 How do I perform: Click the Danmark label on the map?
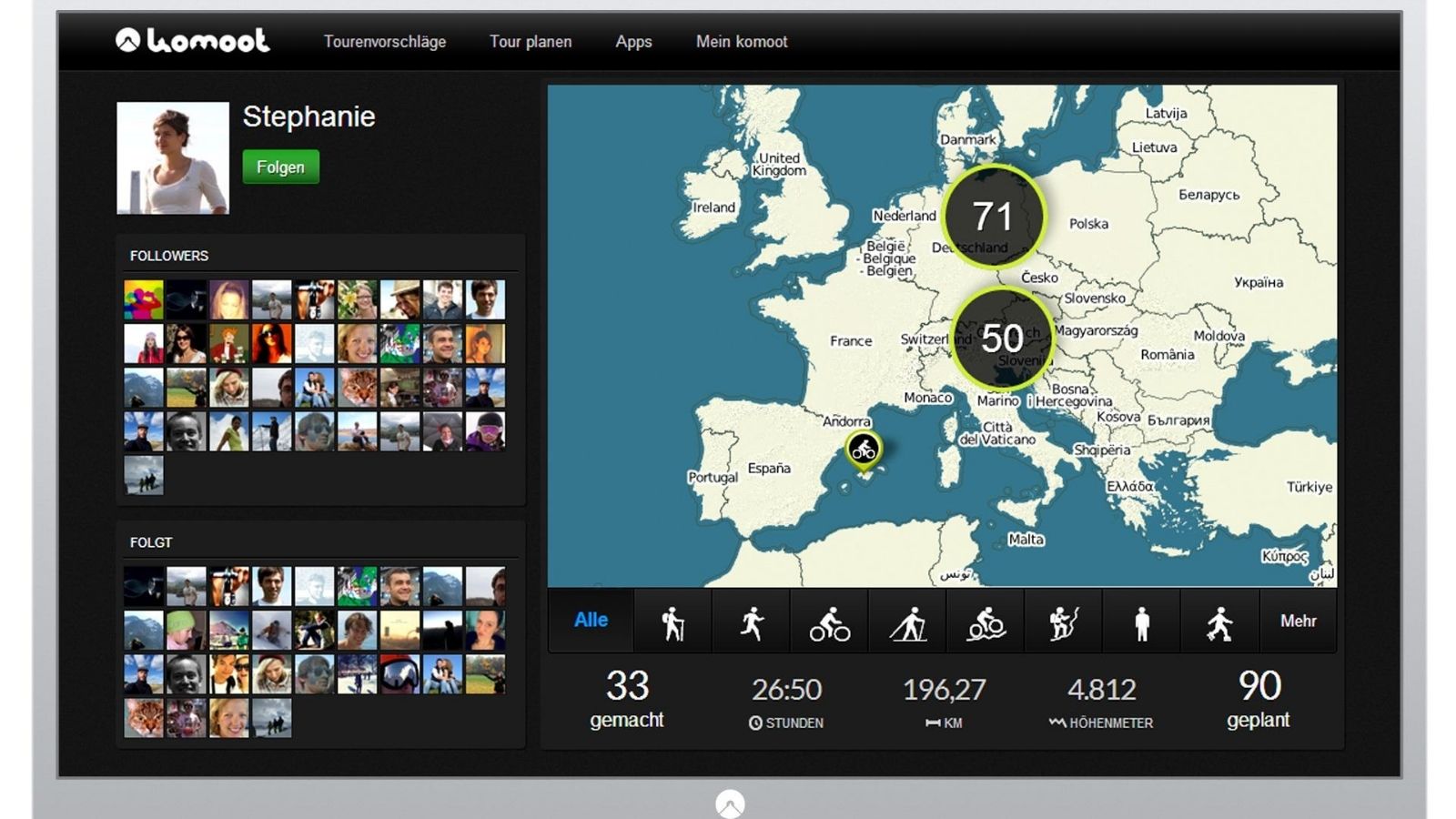968,140
